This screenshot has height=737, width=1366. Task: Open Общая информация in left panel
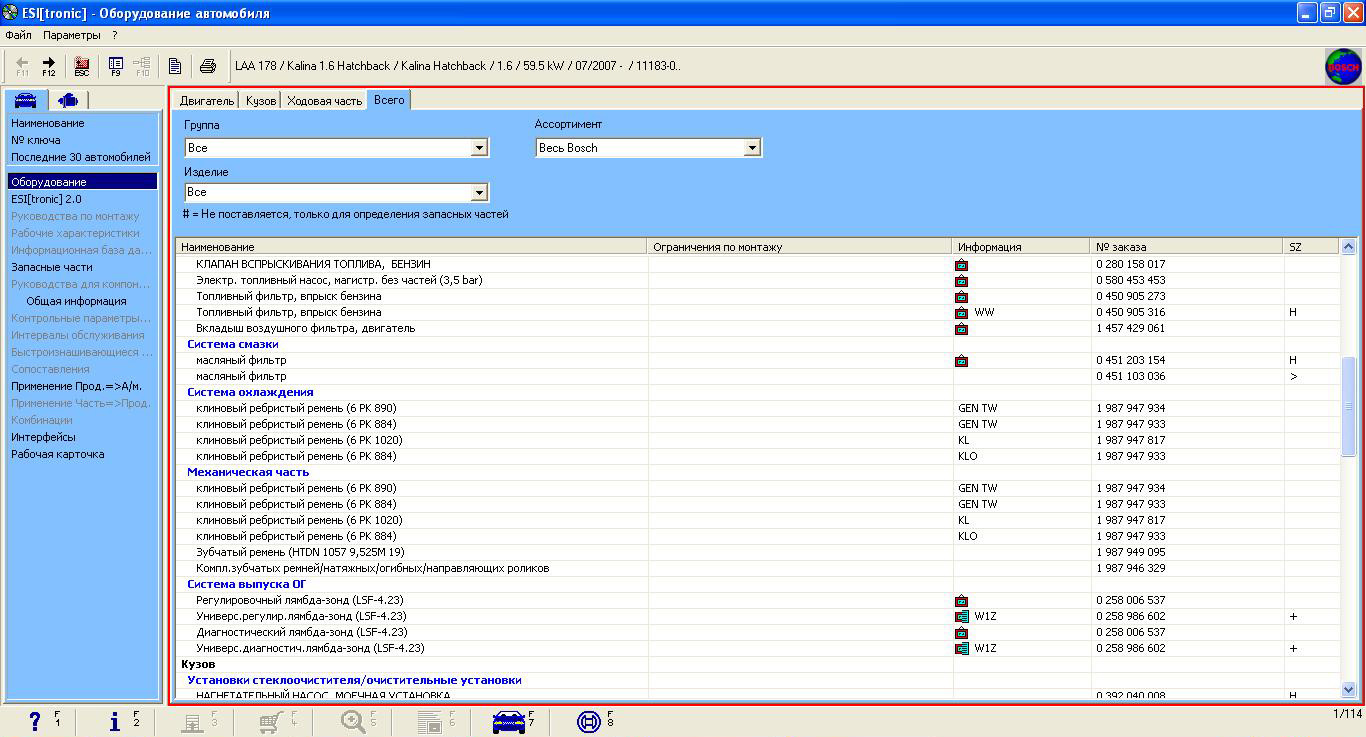point(76,301)
